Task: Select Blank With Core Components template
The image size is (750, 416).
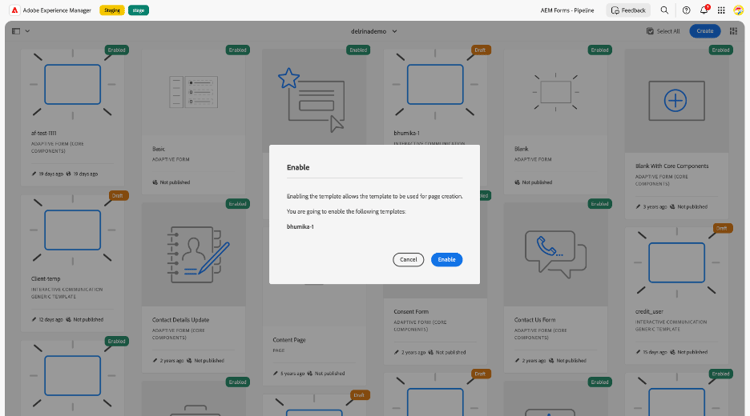Action: click(676, 134)
